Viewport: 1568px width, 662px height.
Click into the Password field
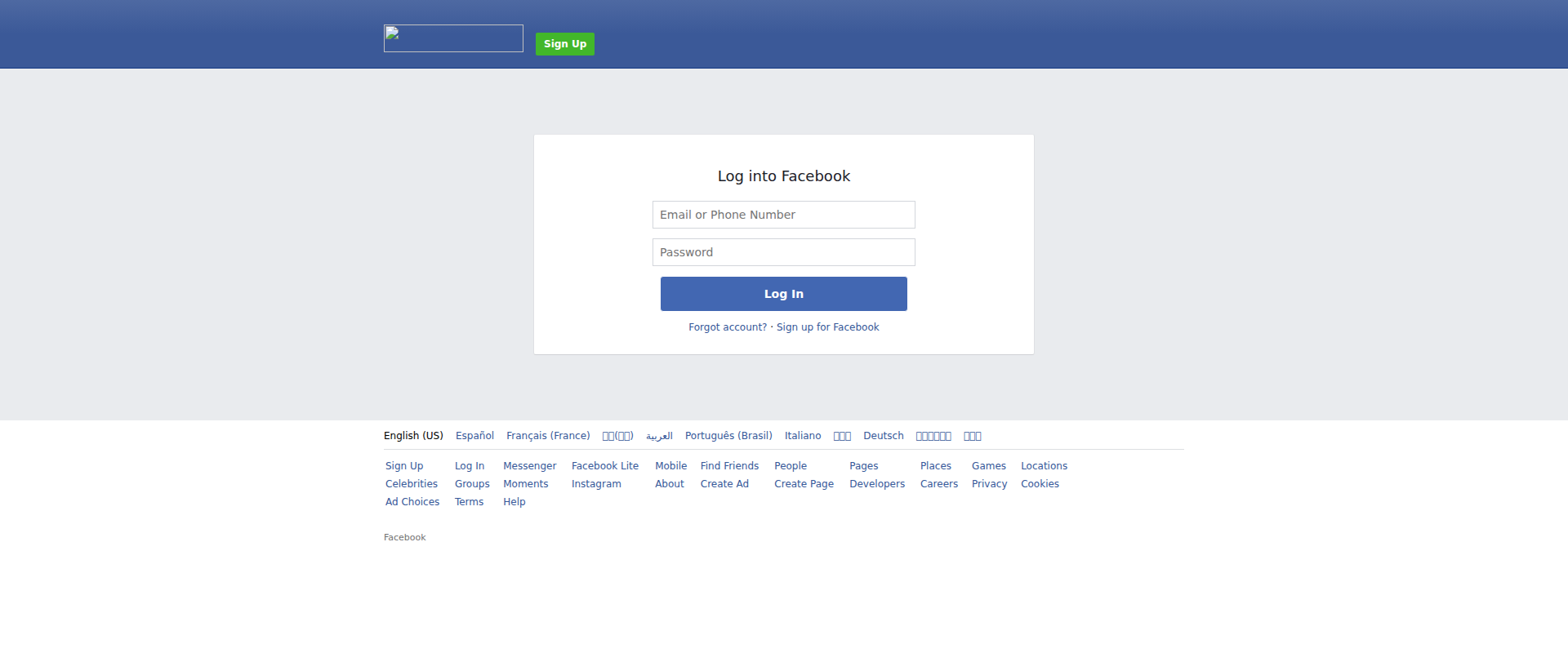point(783,252)
